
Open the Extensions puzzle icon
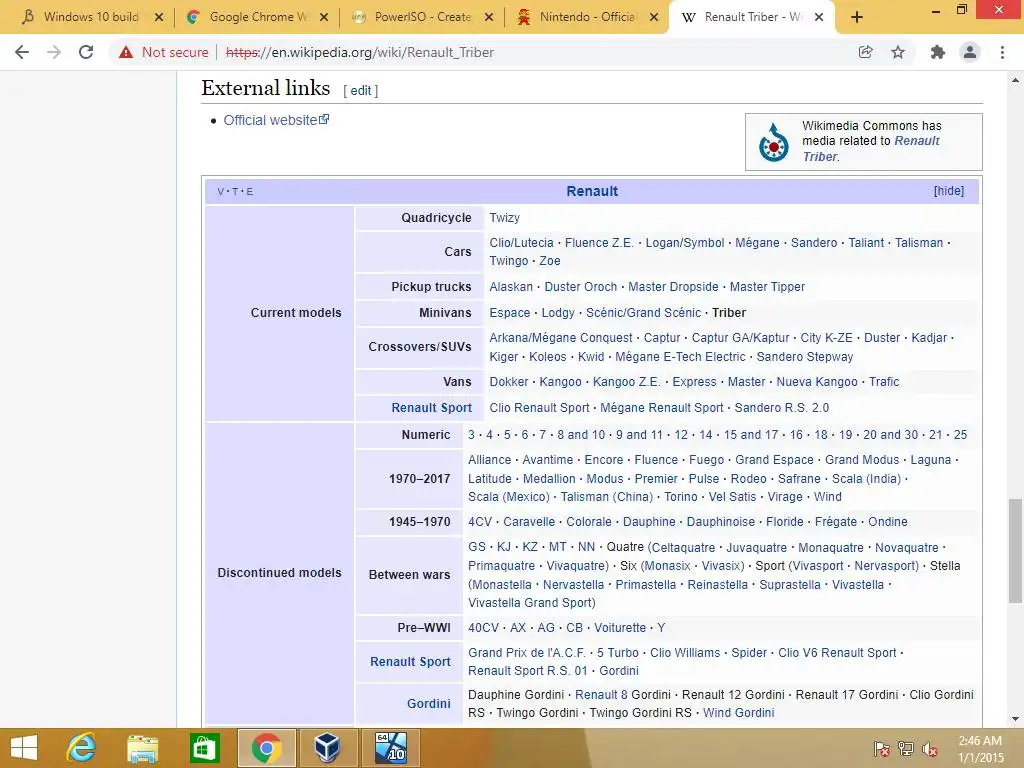[x=938, y=52]
